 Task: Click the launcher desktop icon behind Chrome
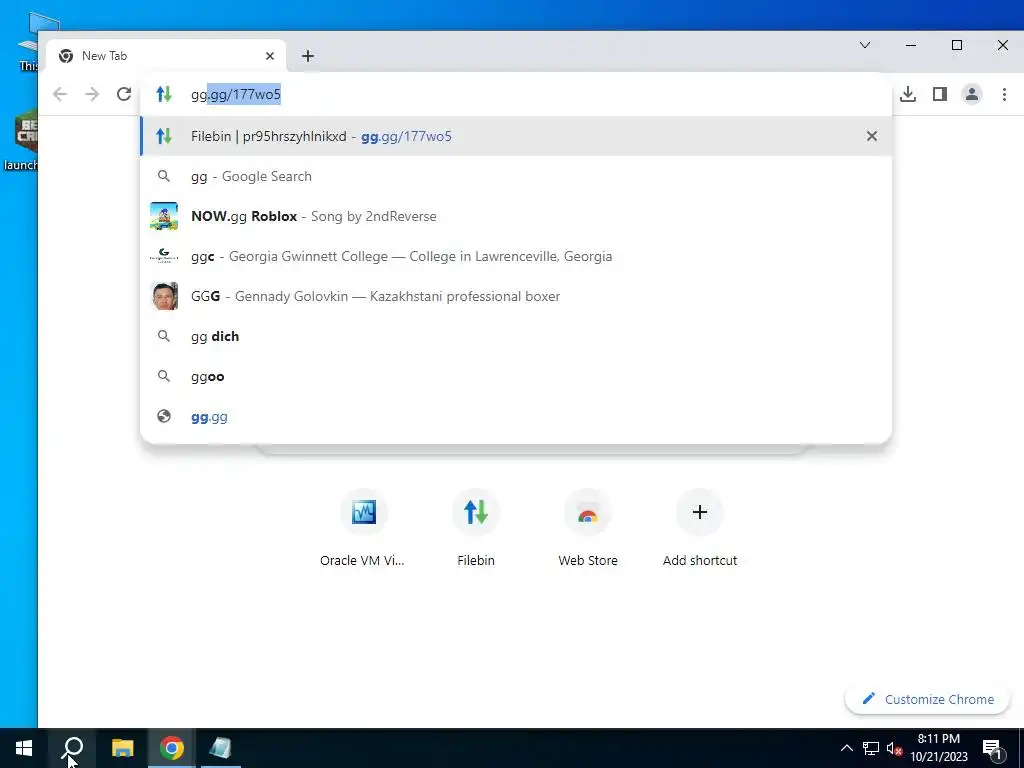(19, 140)
